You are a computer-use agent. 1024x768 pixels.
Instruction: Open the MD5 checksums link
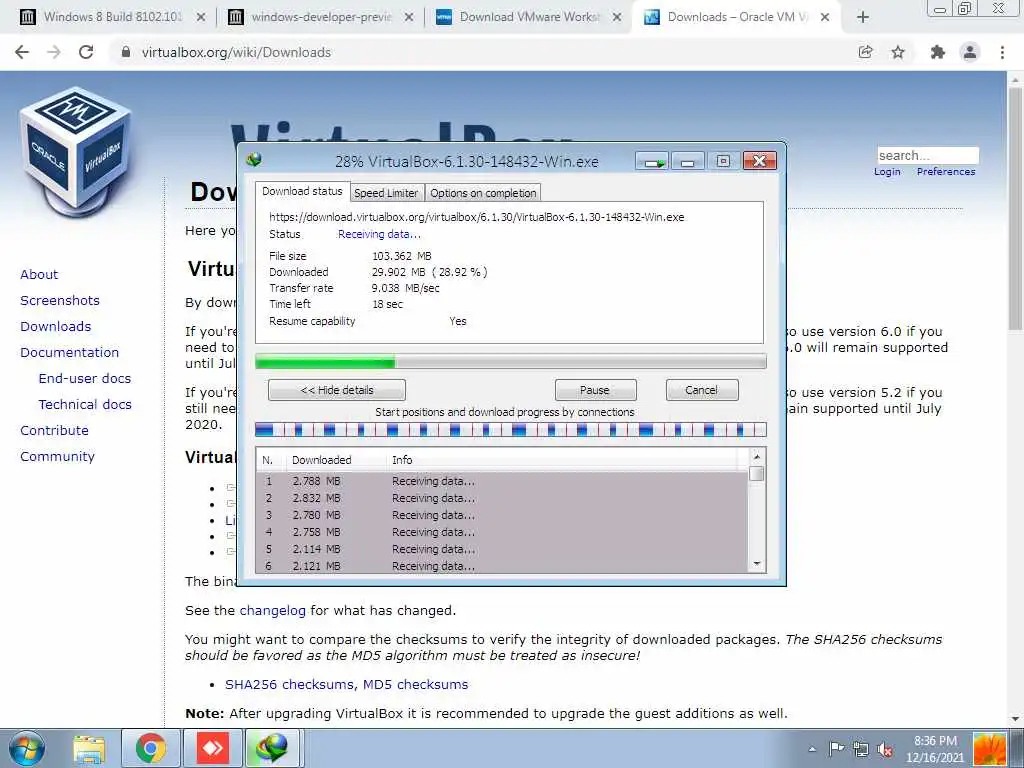415,684
